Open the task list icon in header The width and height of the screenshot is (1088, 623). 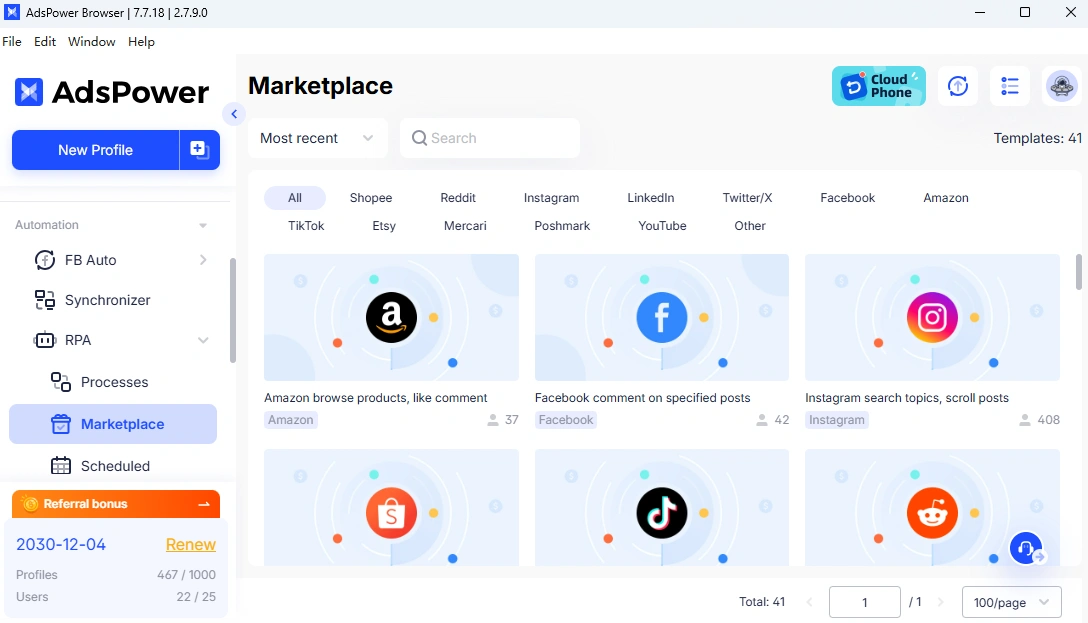coord(1010,86)
